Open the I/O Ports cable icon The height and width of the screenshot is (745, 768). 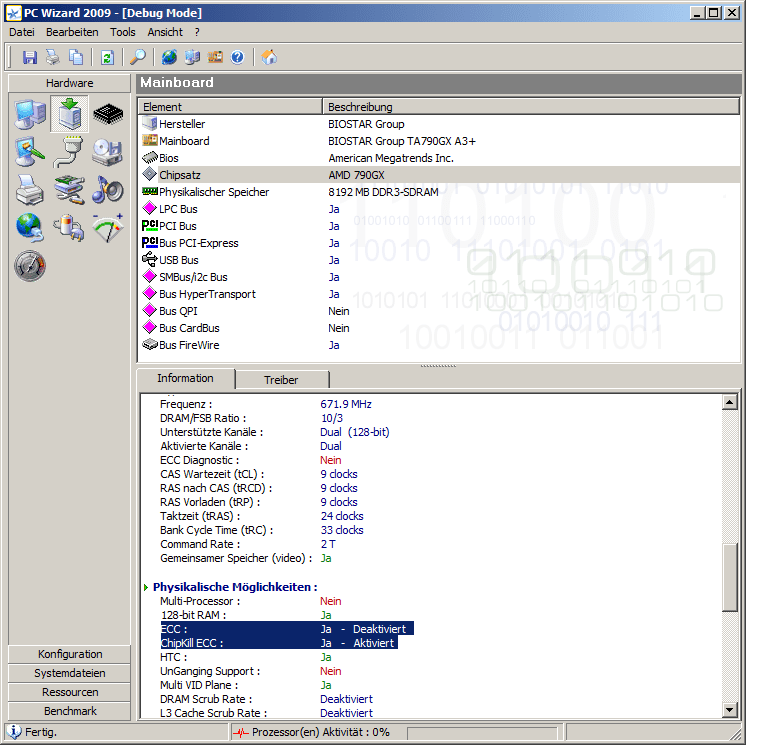(x=69, y=152)
